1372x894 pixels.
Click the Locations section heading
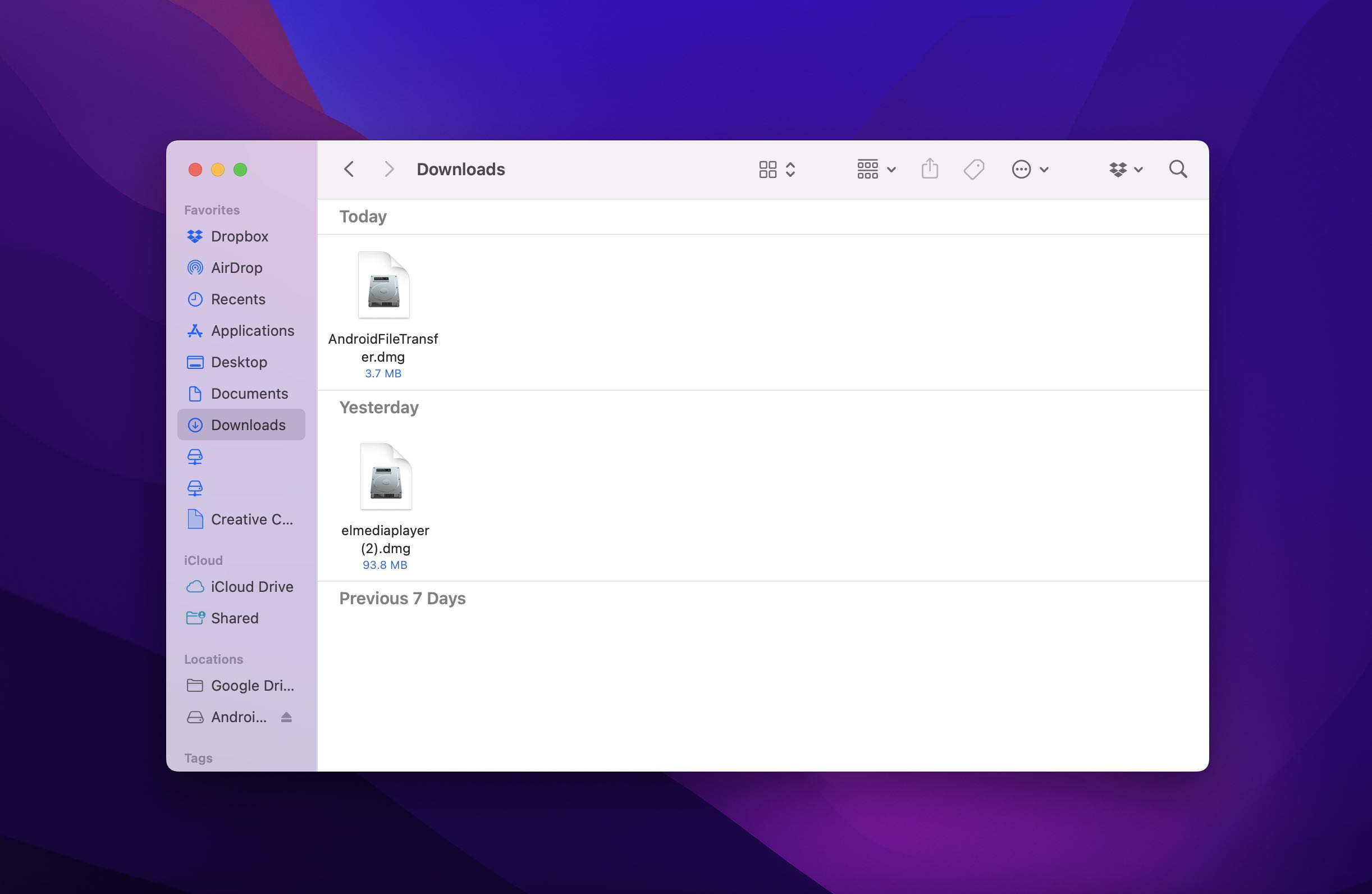point(213,659)
